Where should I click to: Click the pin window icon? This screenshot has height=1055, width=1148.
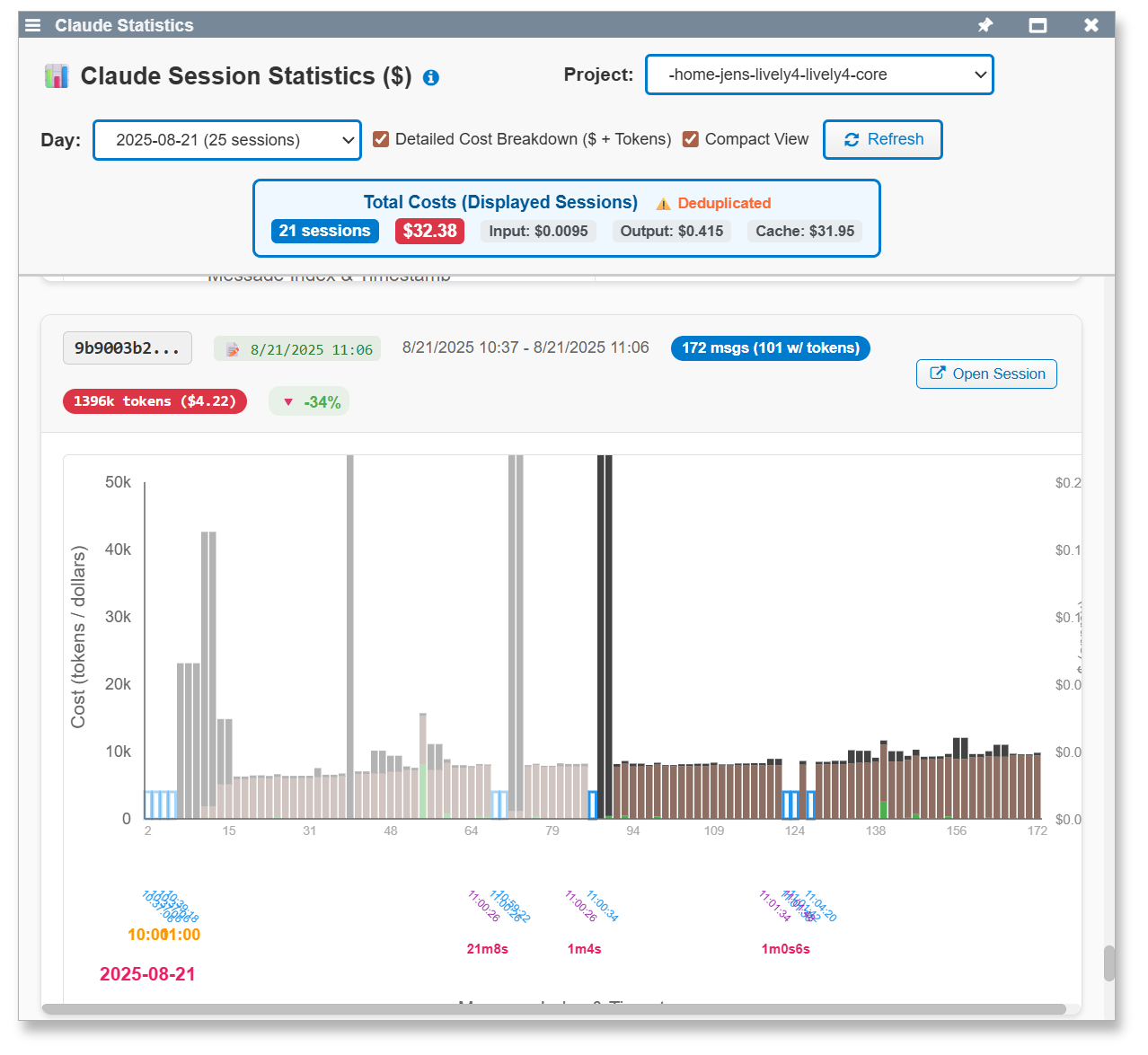(985, 25)
